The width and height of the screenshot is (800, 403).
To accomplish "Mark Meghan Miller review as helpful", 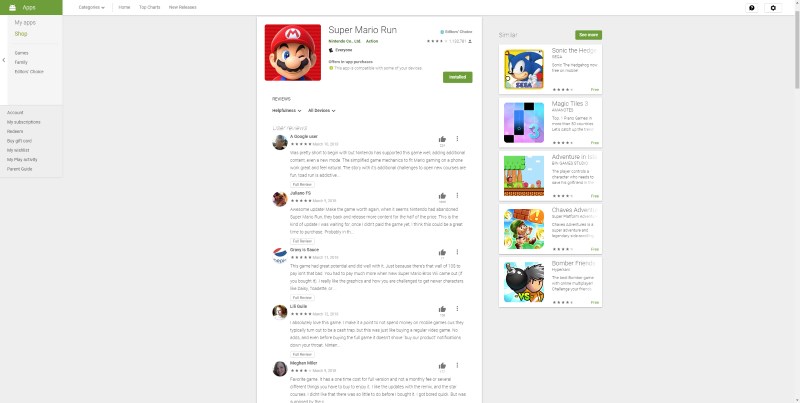I will click(x=442, y=366).
